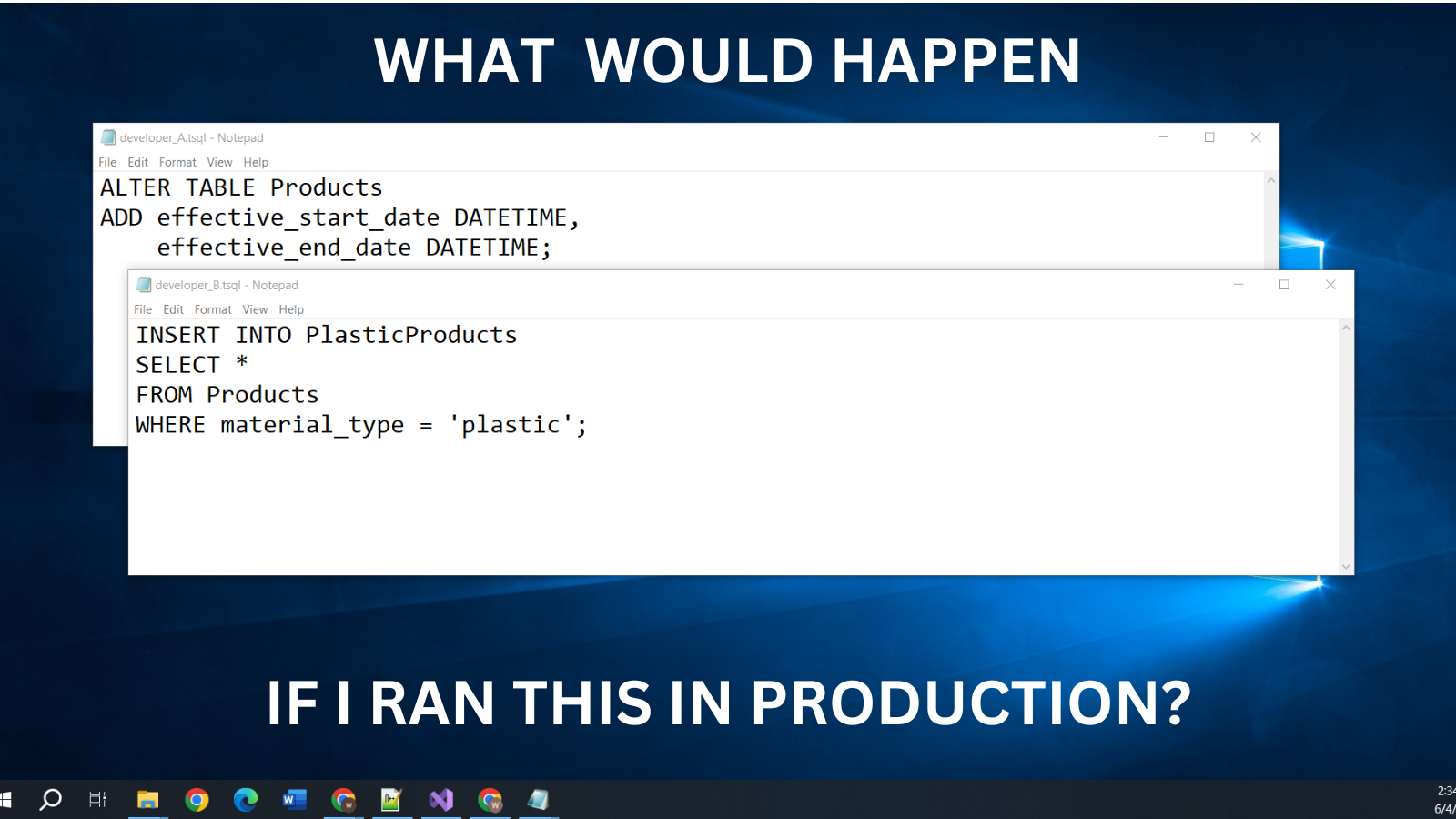Click the line "ALTER TABLE Products"
Screen dimensions: 1456x819
coord(241,187)
